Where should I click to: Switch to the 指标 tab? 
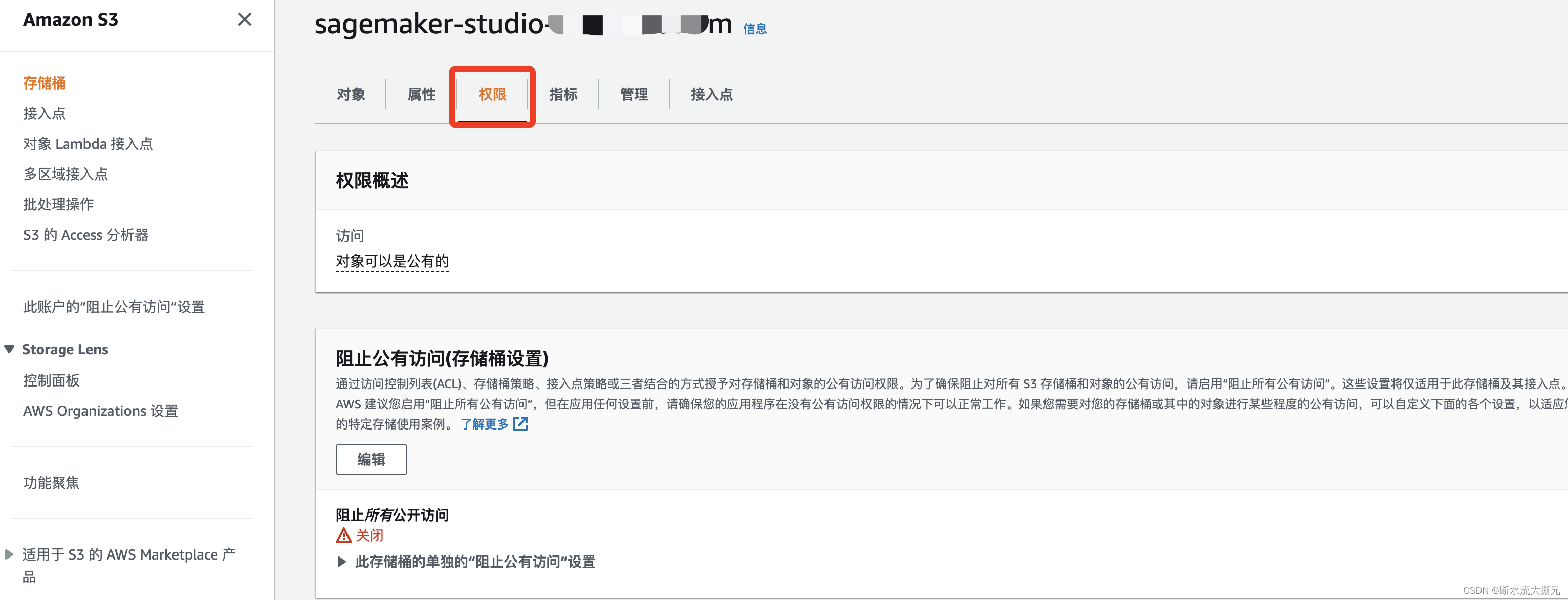click(563, 94)
